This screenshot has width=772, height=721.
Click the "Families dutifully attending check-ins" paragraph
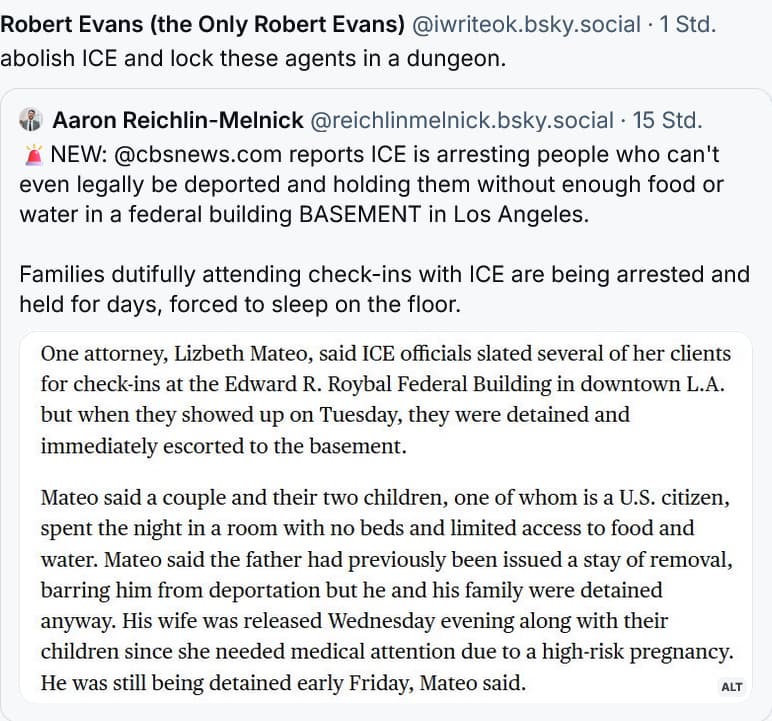(384, 288)
